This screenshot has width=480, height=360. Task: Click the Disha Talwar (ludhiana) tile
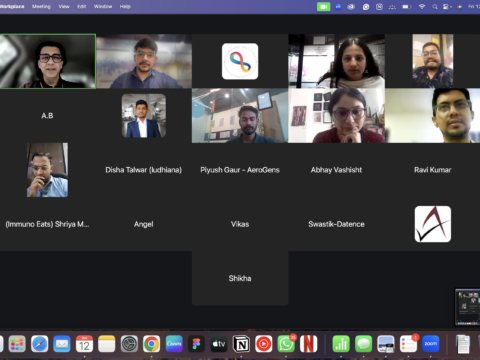tap(144, 170)
